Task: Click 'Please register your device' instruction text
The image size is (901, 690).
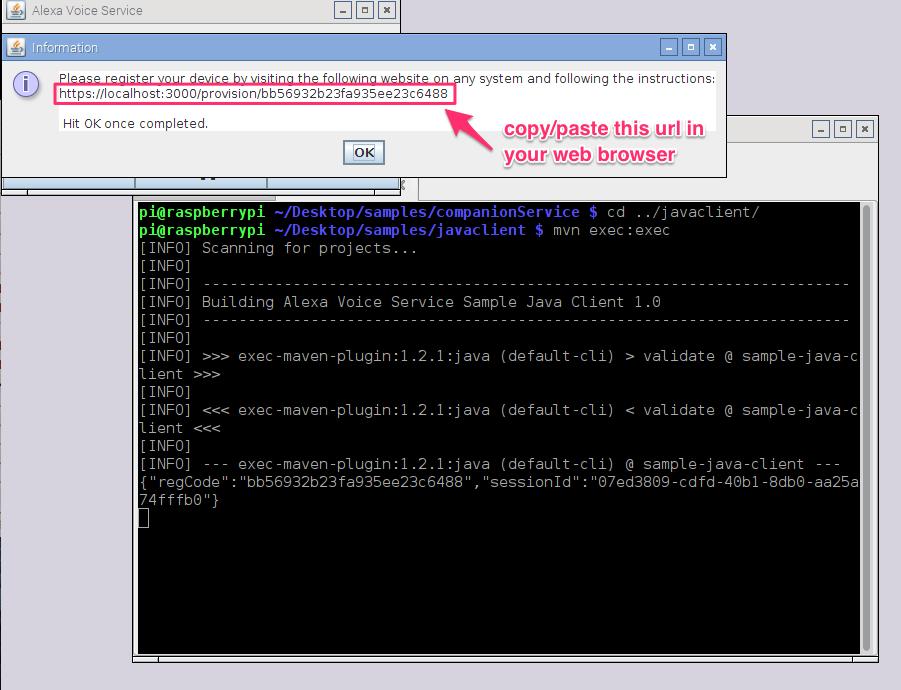Action: coord(387,78)
